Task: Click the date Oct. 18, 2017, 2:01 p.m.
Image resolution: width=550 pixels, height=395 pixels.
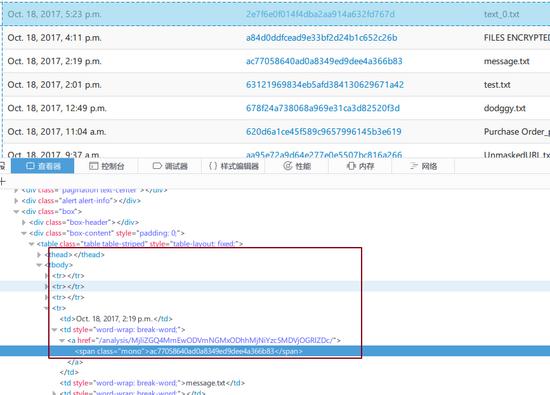Action: pyautogui.click(x=54, y=85)
